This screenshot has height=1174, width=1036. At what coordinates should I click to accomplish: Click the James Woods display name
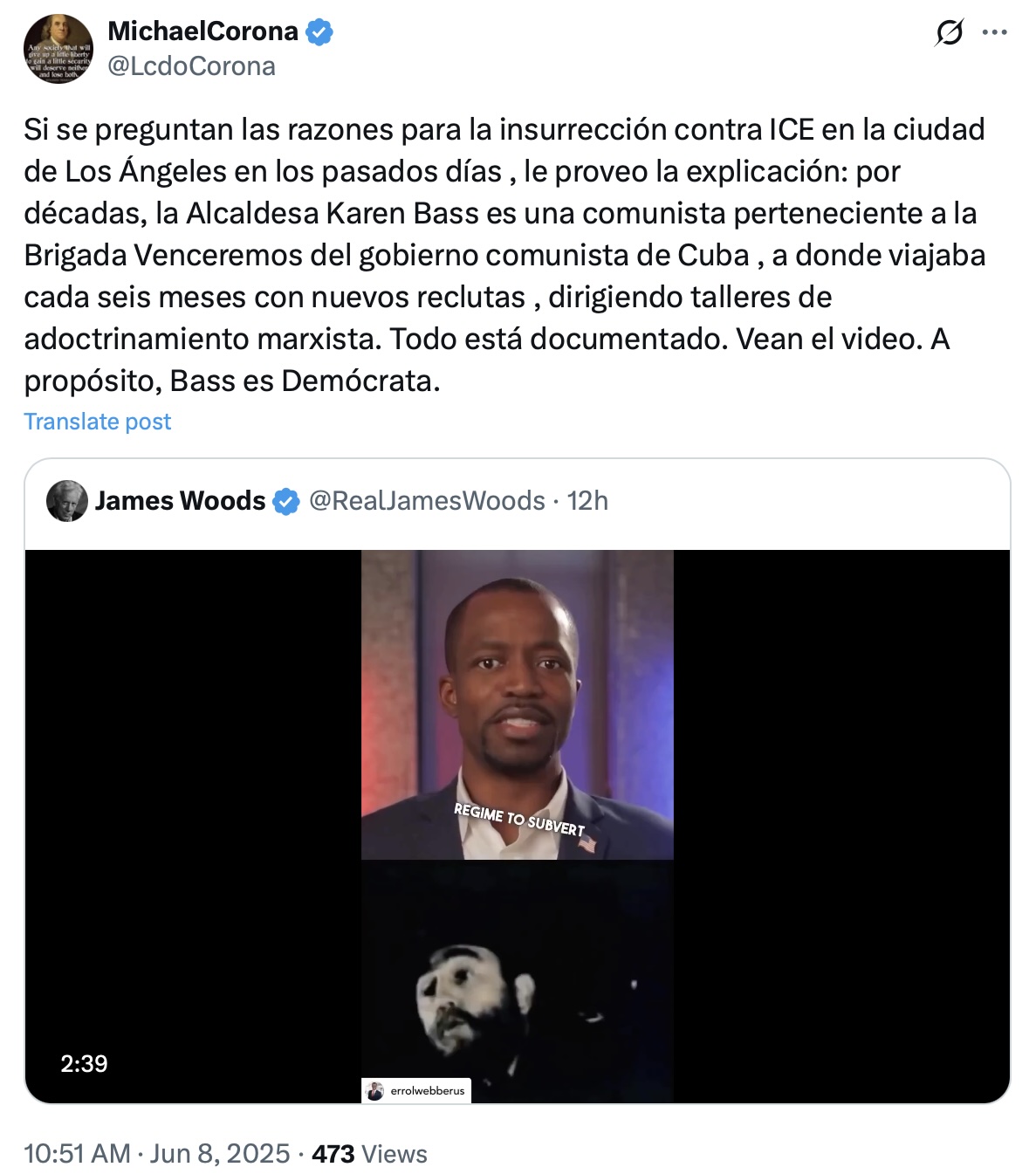pos(180,501)
